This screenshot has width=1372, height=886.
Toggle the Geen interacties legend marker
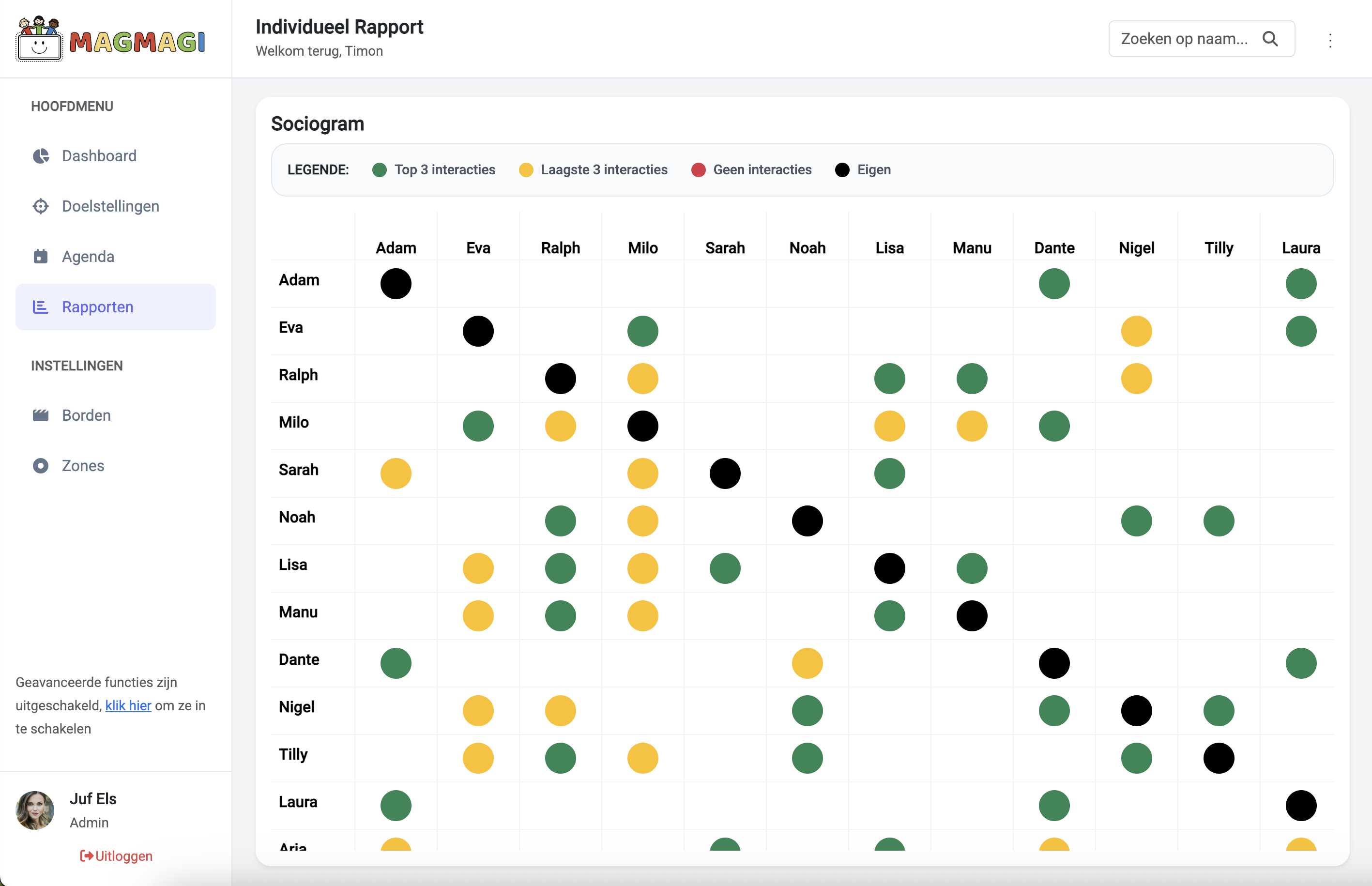pyautogui.click(x=699, y=170)
